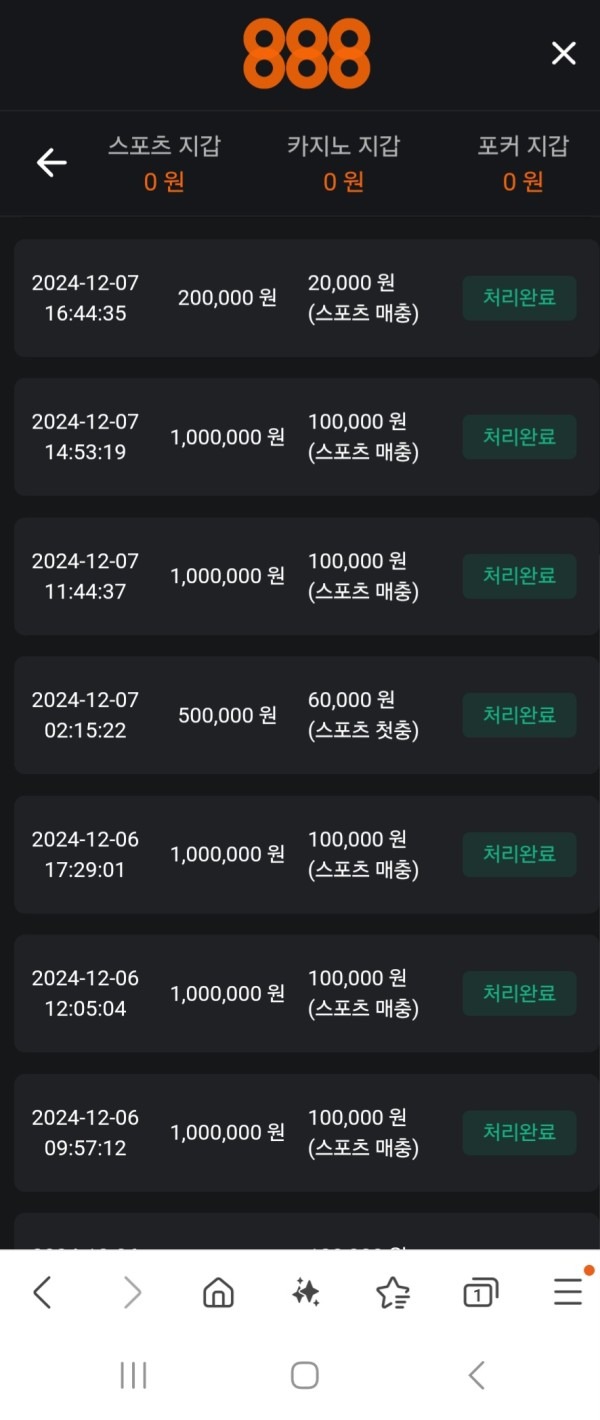Tap the sparkle AI assistant icon
Image resolution: width=600 pixels, height=1420 pixels.
coord(304,1291)
